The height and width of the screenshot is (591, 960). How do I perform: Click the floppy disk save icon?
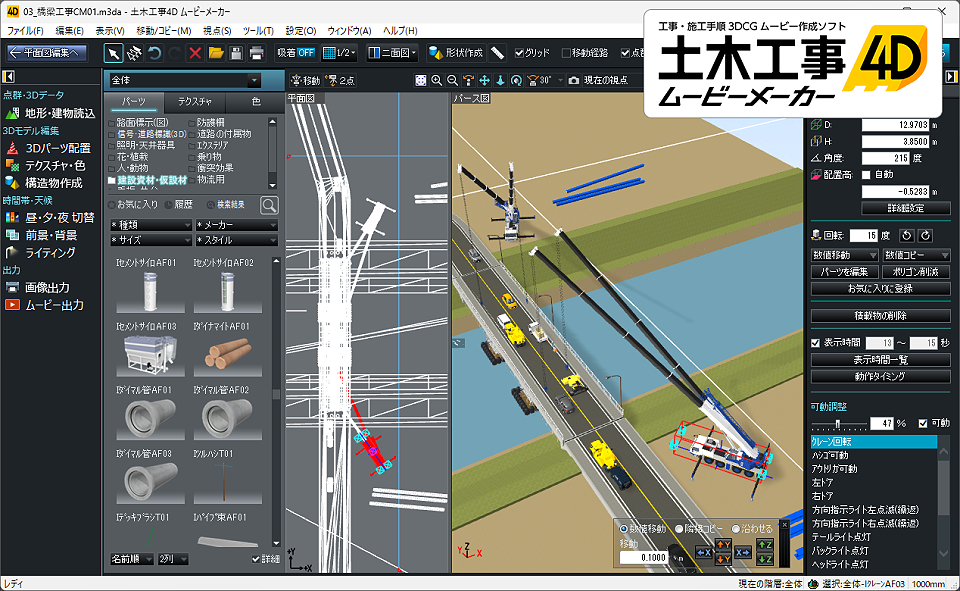point(236,53)
